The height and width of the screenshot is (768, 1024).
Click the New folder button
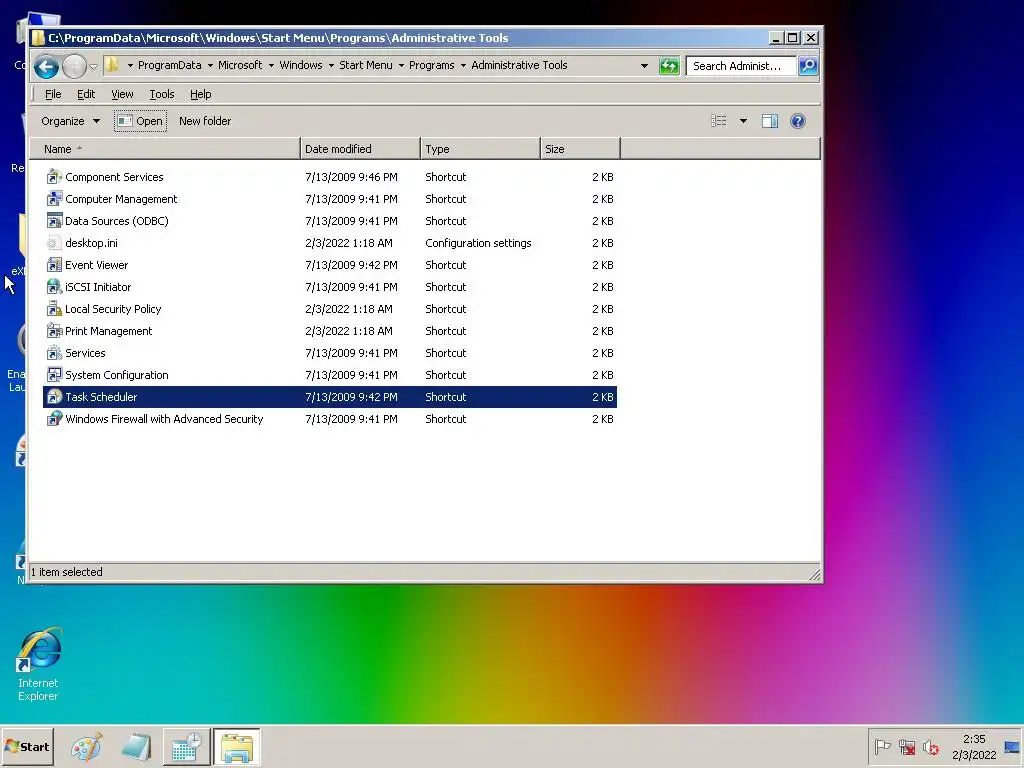(205, 121)
